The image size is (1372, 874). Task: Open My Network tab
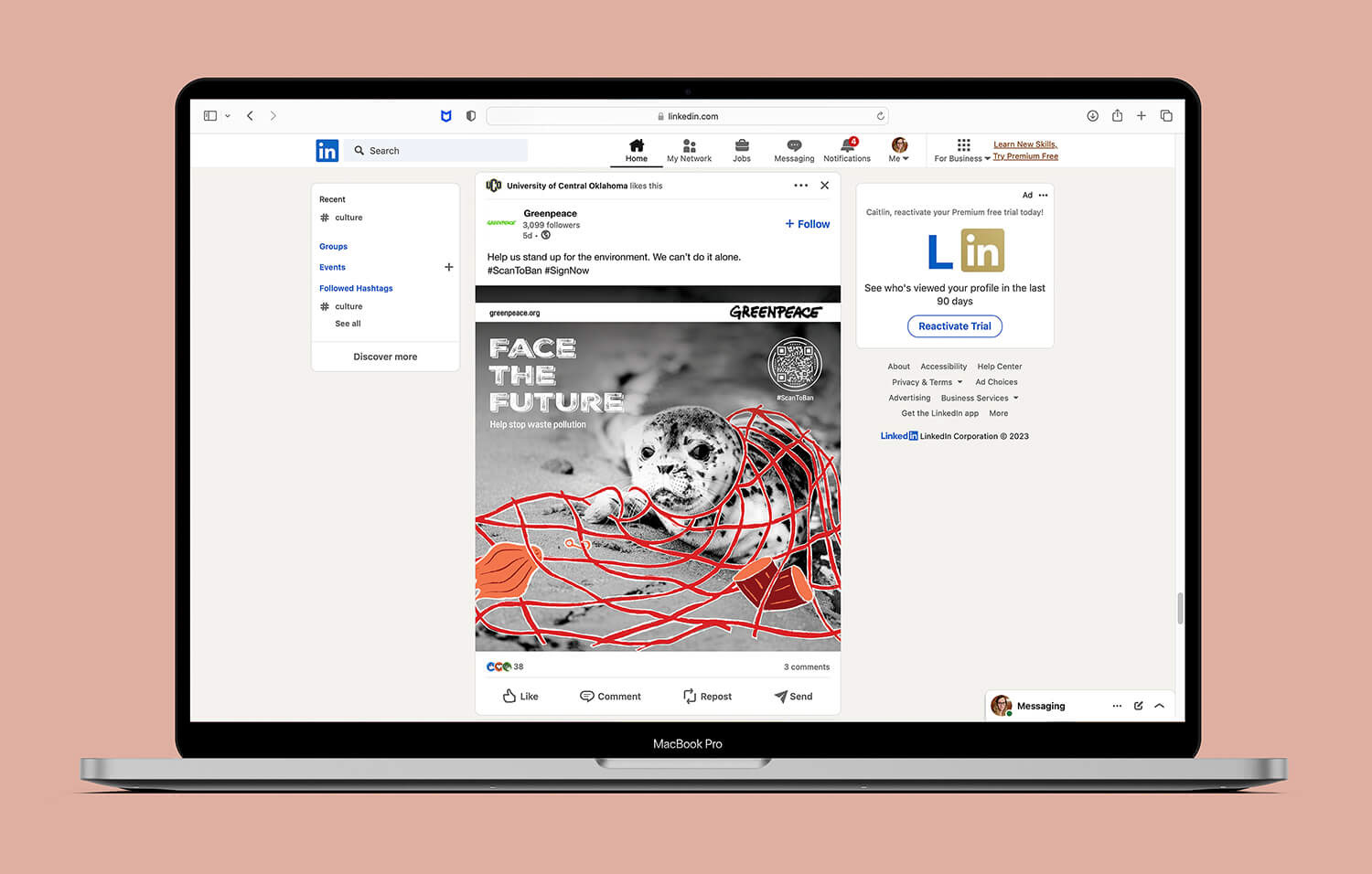click(689, 151)
